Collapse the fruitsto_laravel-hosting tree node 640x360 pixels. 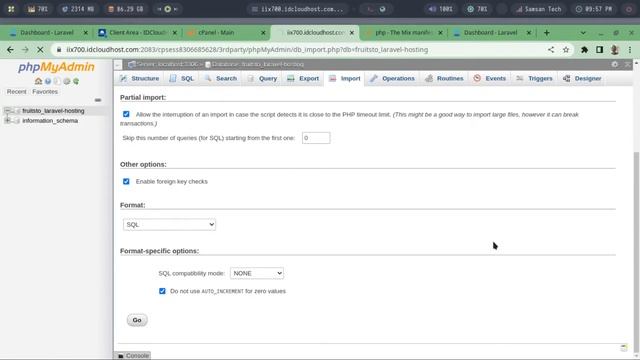(7, 111)
